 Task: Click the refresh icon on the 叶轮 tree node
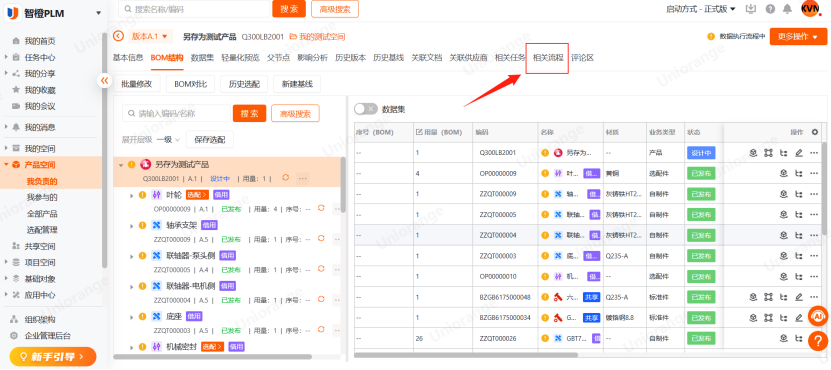[x=321, y=208]
